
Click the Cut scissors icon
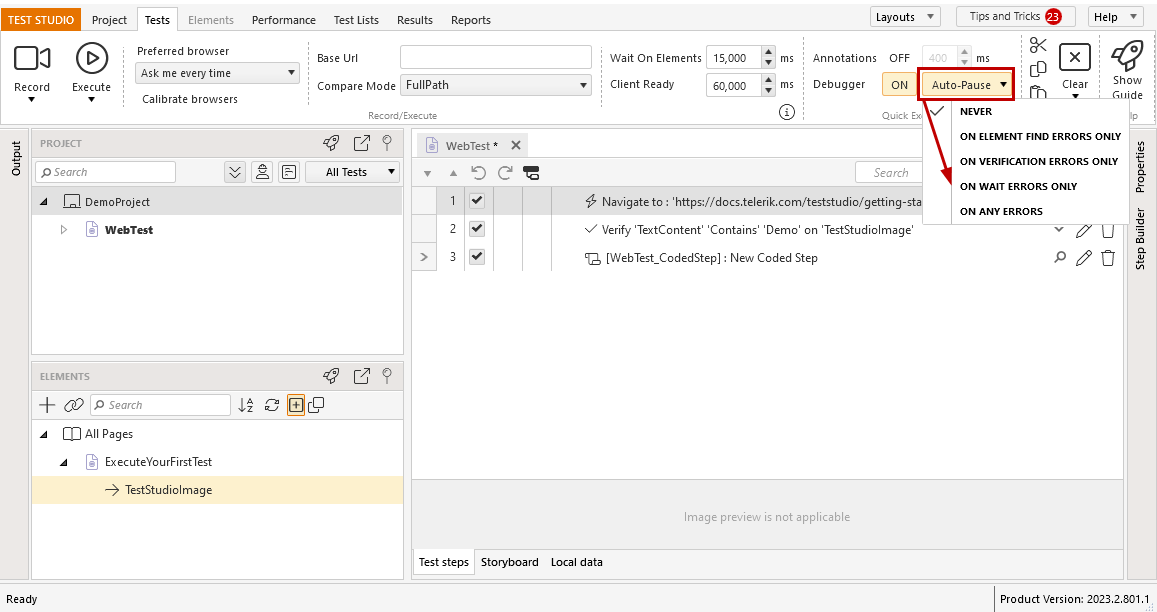coord(1038,46)
